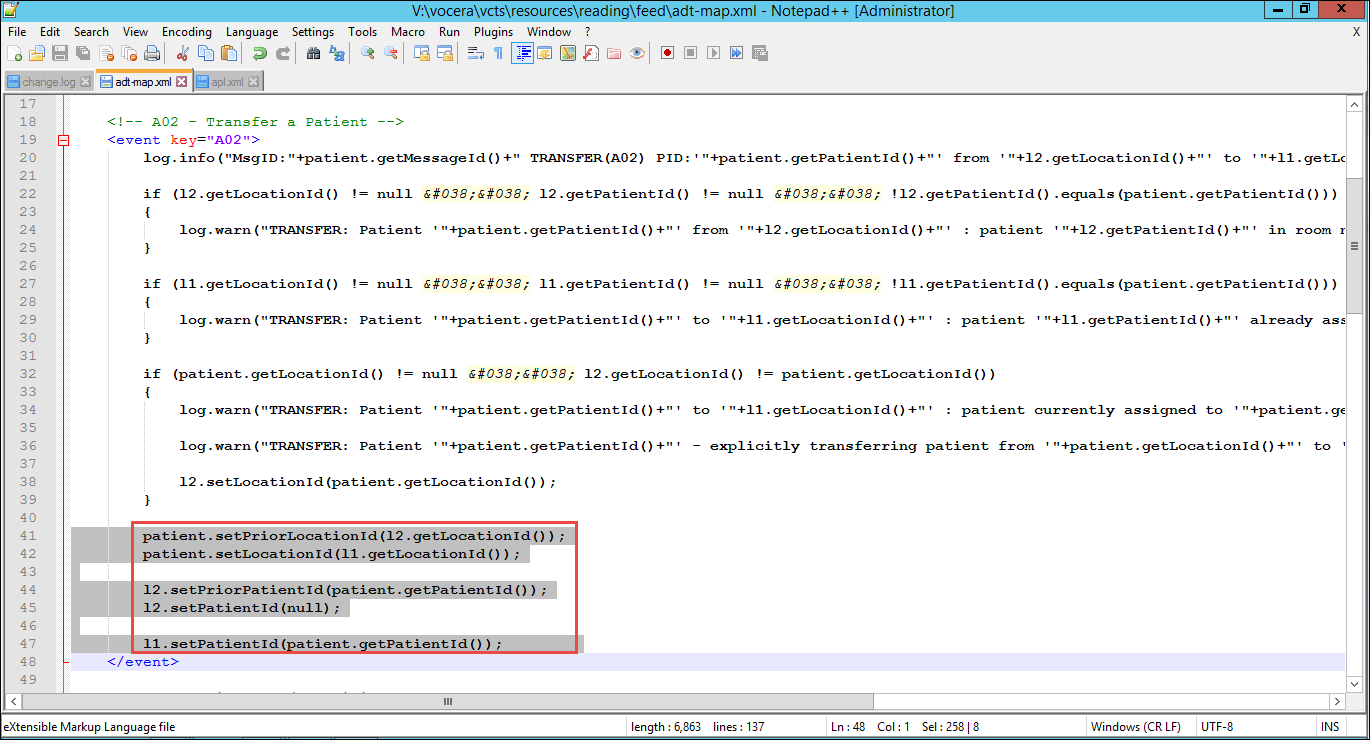Toggle synchronized vertical scrolling icon

click(x=422, y=53)
